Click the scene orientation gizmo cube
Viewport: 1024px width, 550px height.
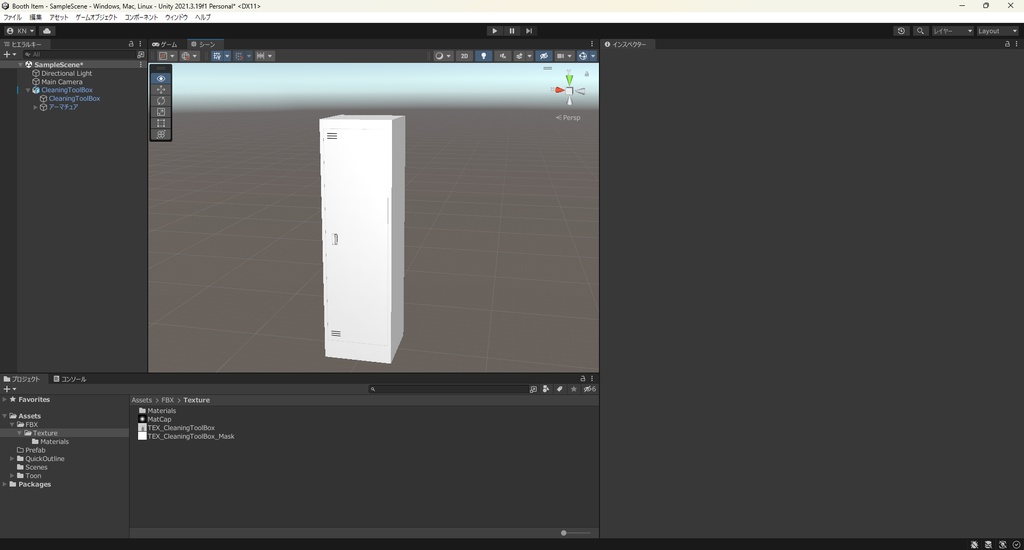(569, 91)
